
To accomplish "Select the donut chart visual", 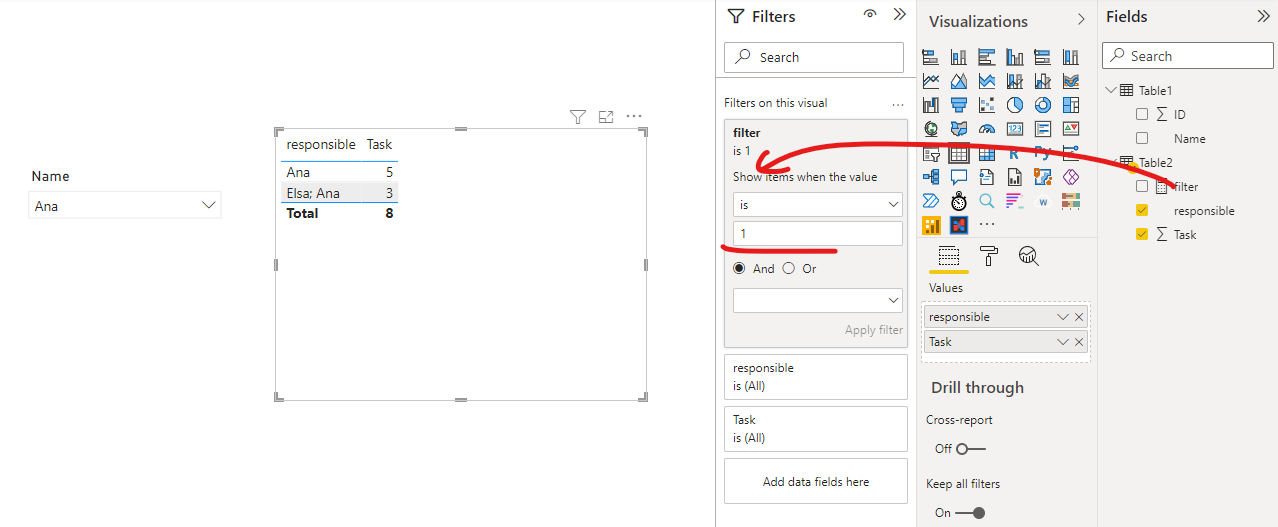I will (1043, 105).
